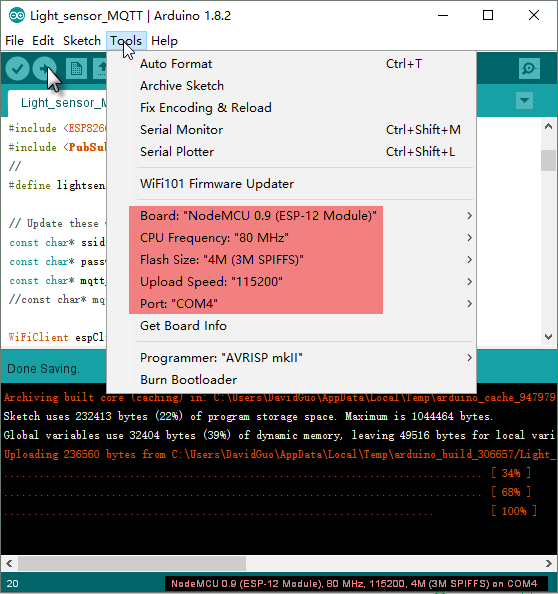The width and height of the screenshot is (558, 594).
Task: Click the Verify checkmark toolbar icon
Action: tap(17, 69)
